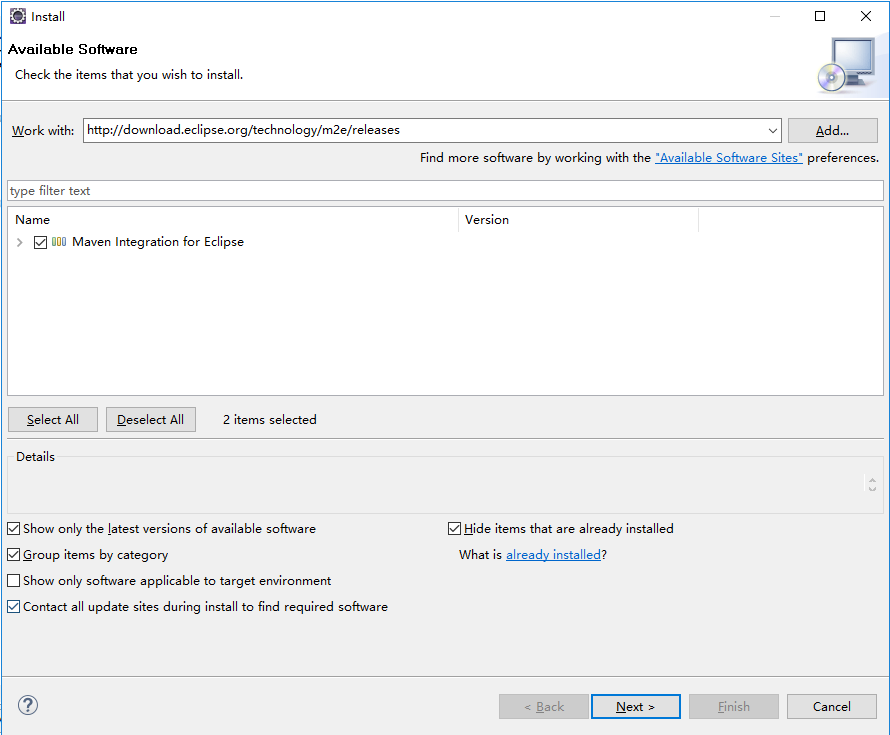
Task: Close the Install dialog window
Action: [866, 16]
